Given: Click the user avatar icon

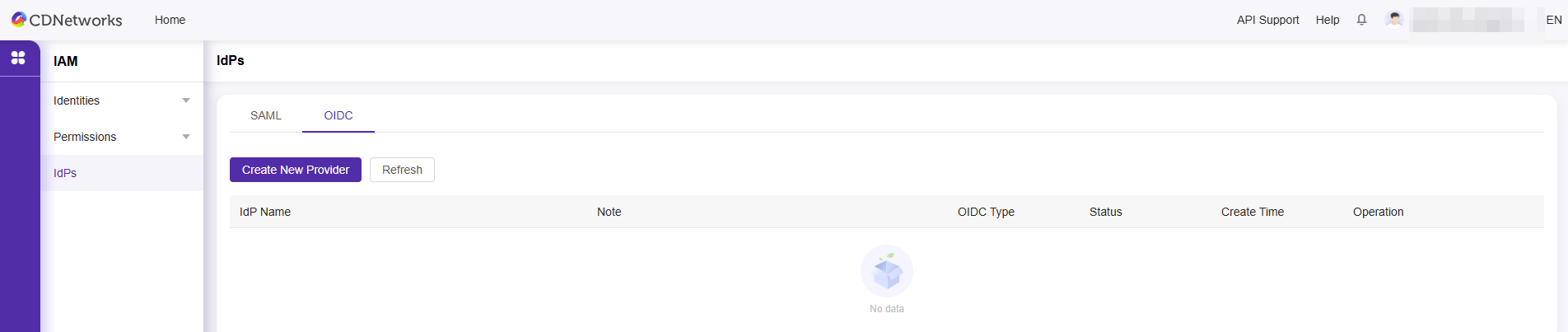Looking at the screenshot, I should (x=1393, y=20).
